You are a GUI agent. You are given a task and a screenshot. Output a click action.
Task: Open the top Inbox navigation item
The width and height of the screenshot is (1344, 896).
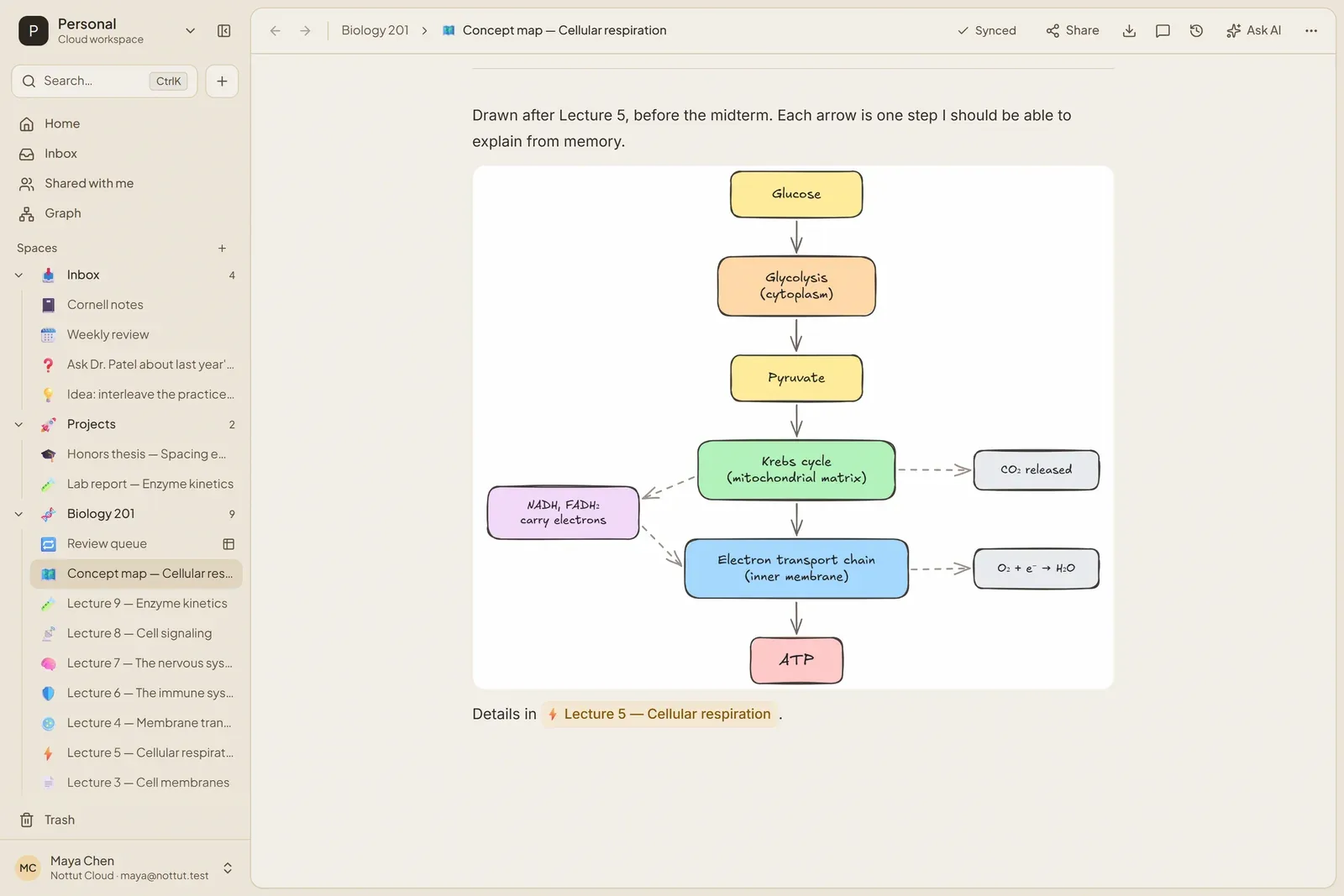click(126, 154)
